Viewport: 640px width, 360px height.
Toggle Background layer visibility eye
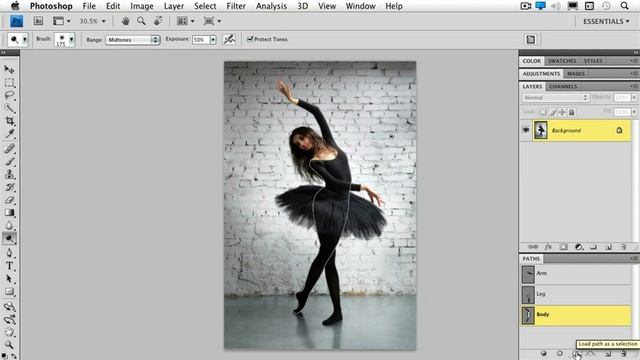526,130
